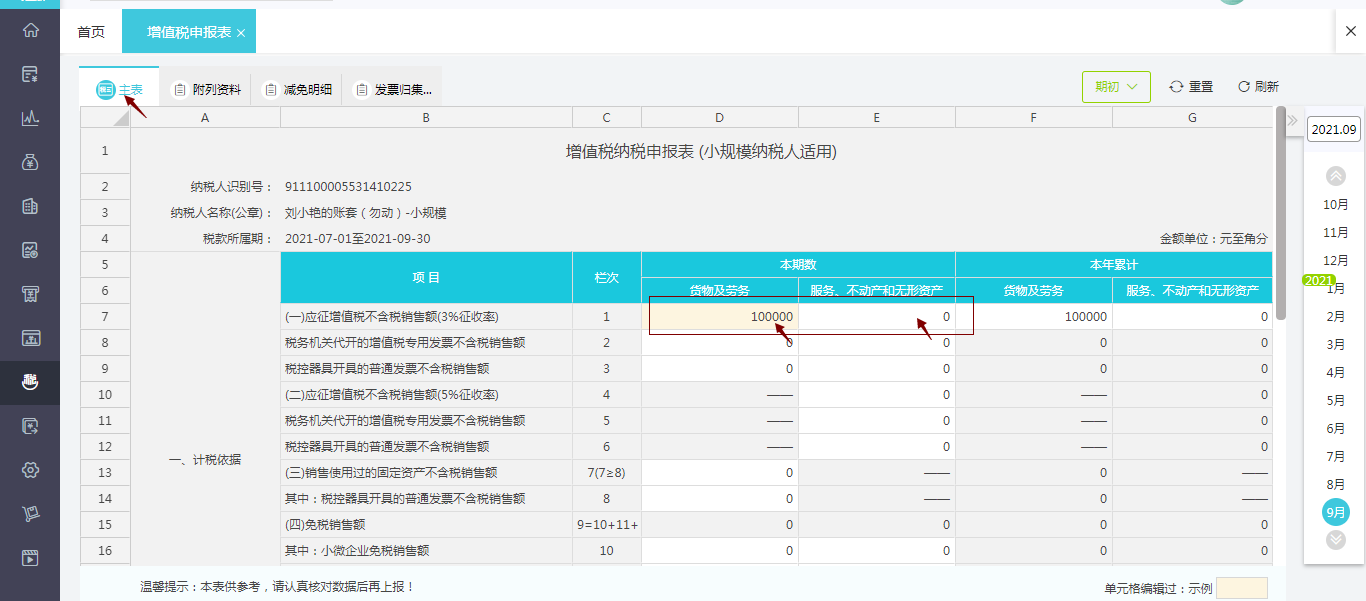Open the settings gear icon in sidebar

pyautogui.click(x=30, y=470)
